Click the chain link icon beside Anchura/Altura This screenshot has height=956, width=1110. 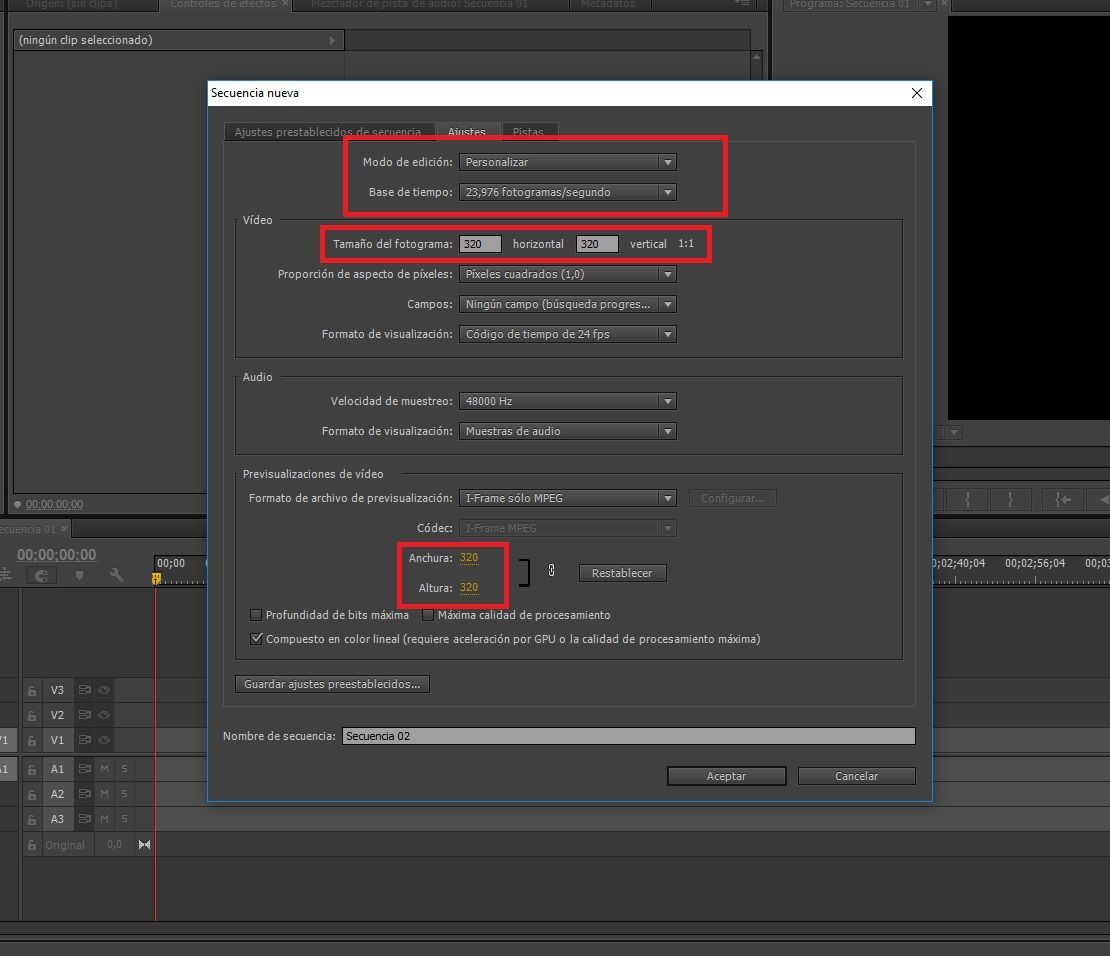tap(551, 570)
